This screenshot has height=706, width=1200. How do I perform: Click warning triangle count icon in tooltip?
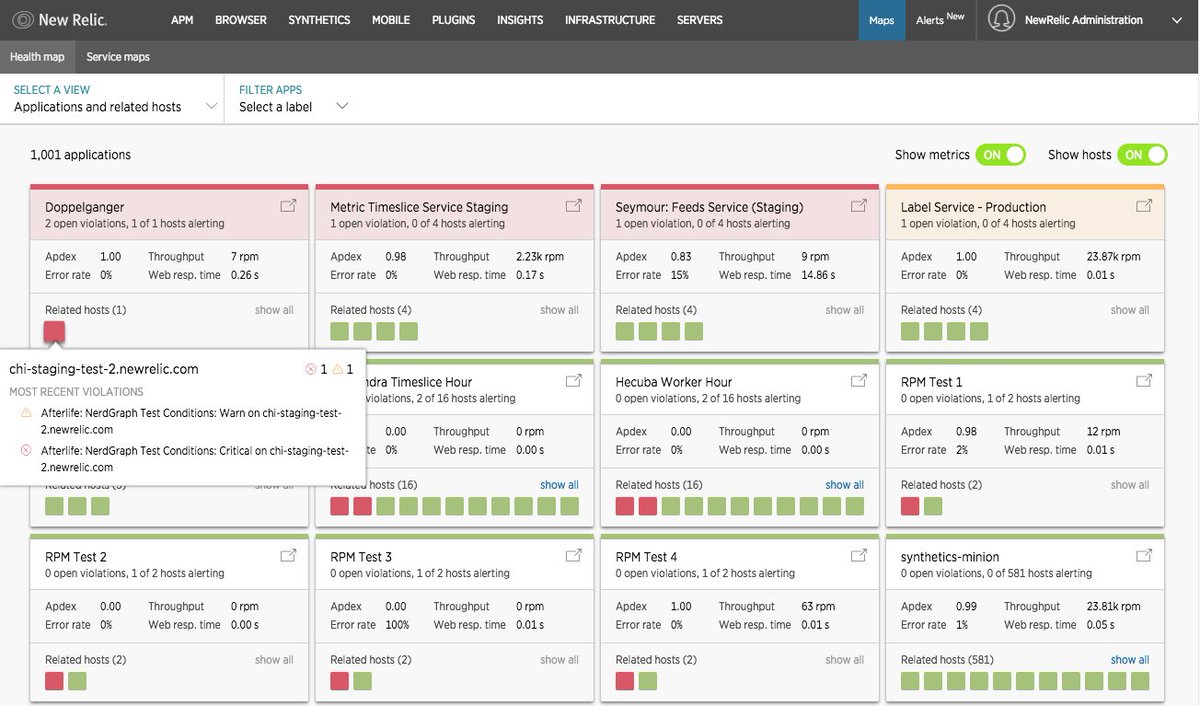point(337,370)
